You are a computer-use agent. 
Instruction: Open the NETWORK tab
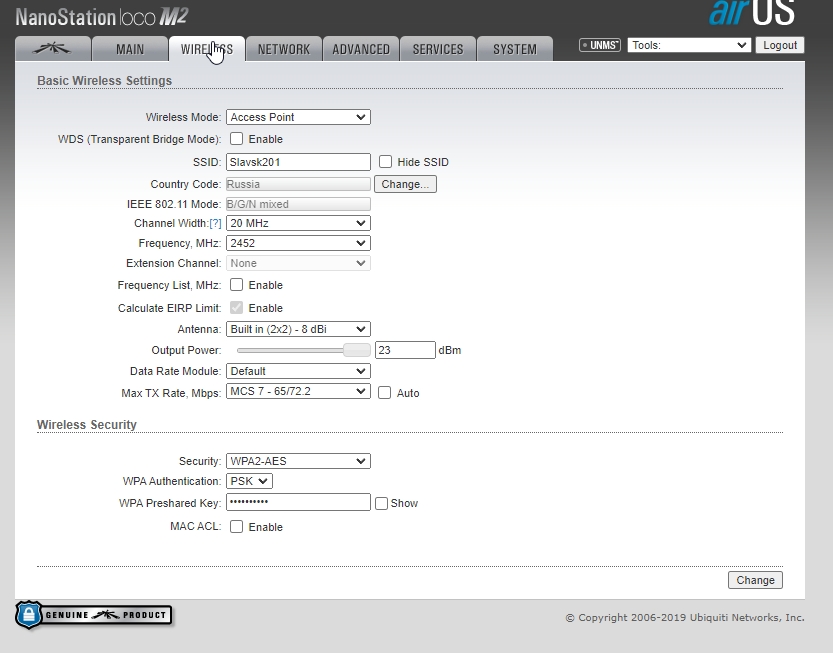(x=284, y=49)
